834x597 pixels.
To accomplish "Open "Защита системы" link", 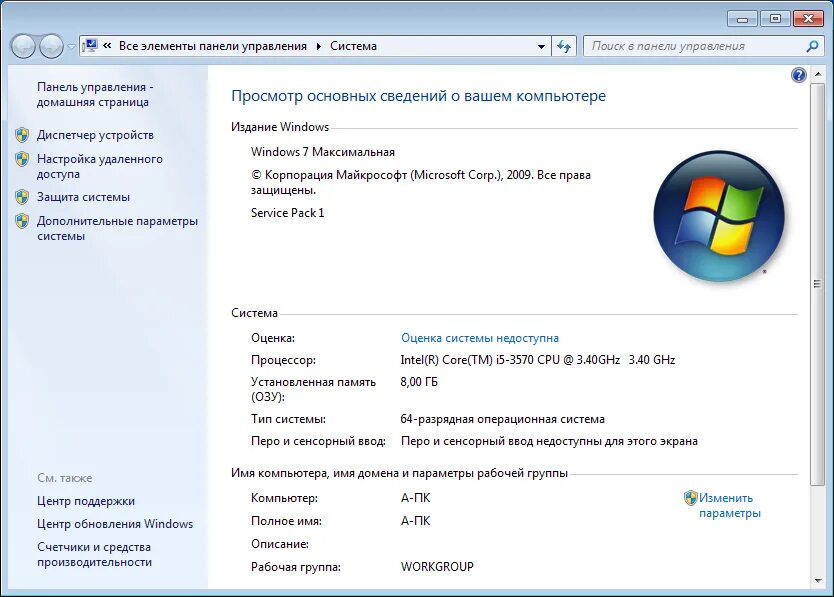I will coord(83,197).
